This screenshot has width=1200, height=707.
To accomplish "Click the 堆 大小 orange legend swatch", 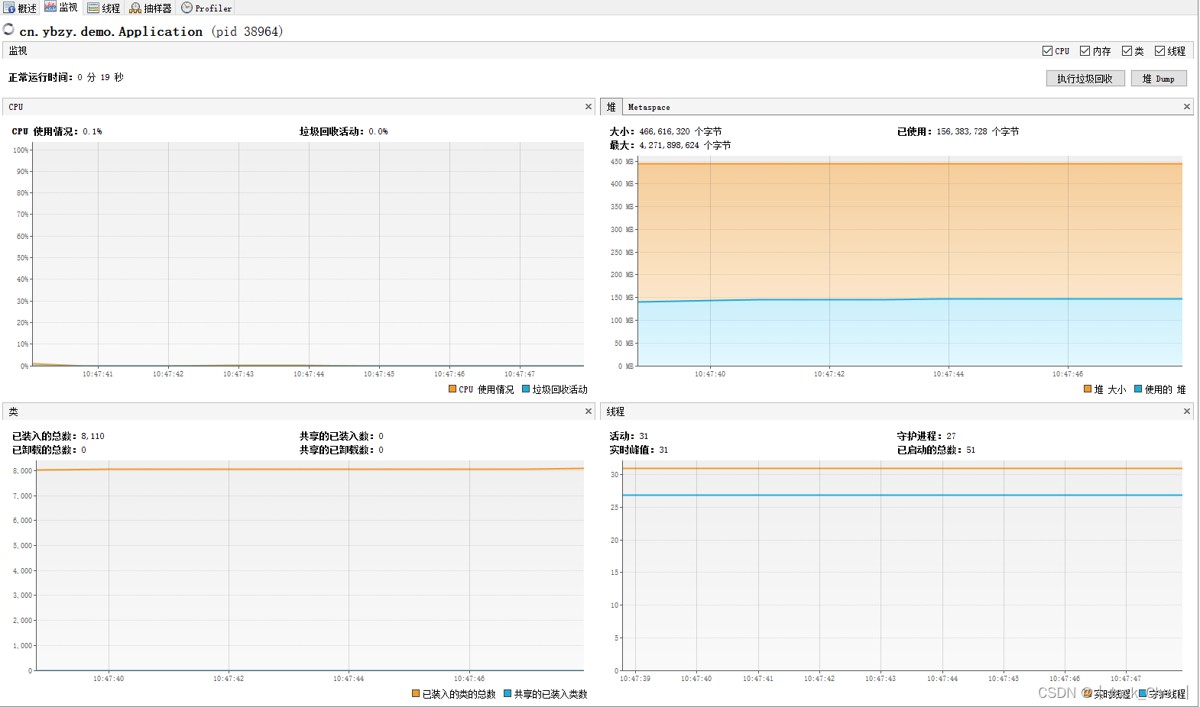I will click(1088, 389).
